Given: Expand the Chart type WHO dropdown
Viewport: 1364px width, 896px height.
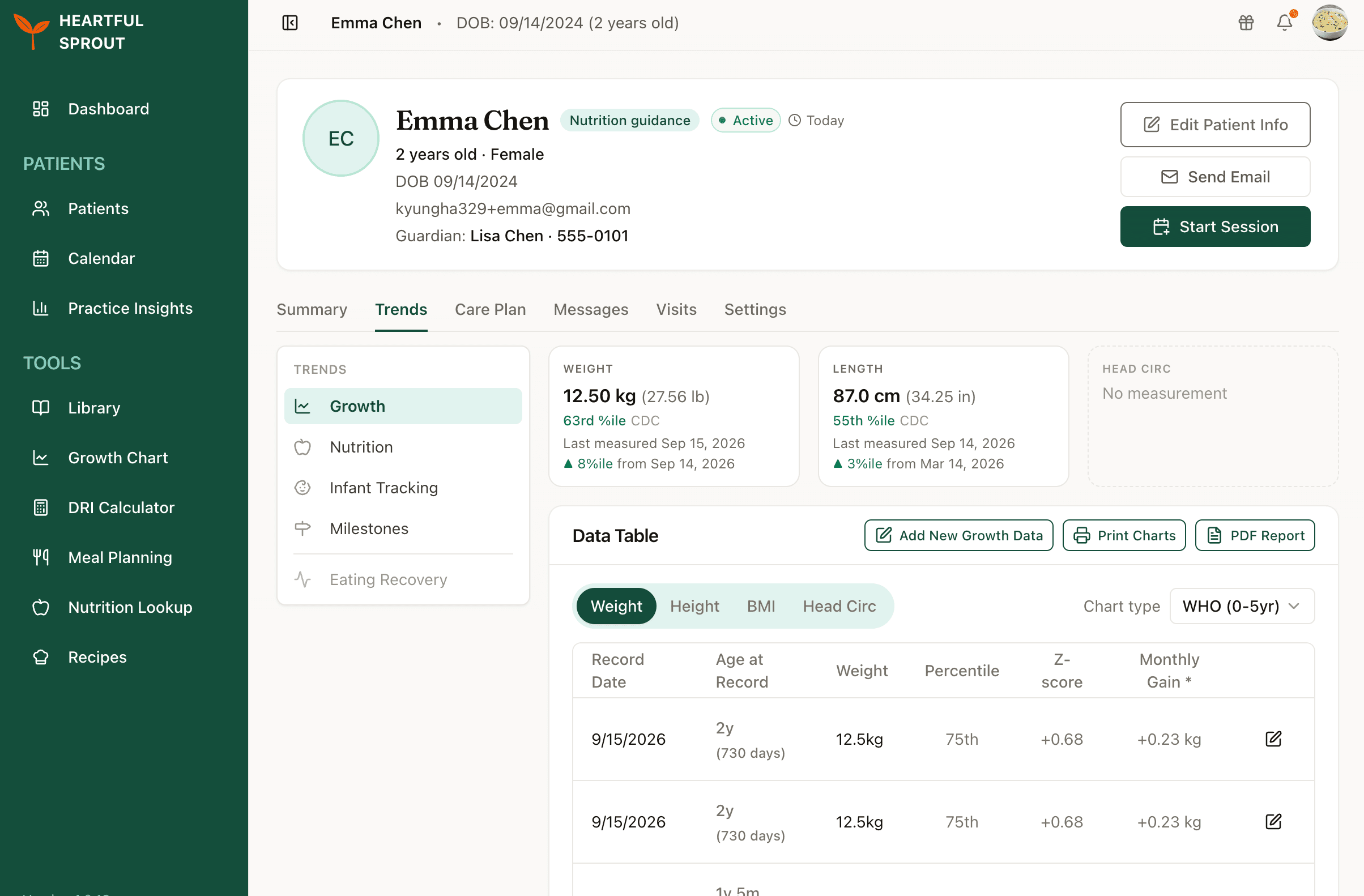Looking at the screenshot, I should tap(1242, 606).
